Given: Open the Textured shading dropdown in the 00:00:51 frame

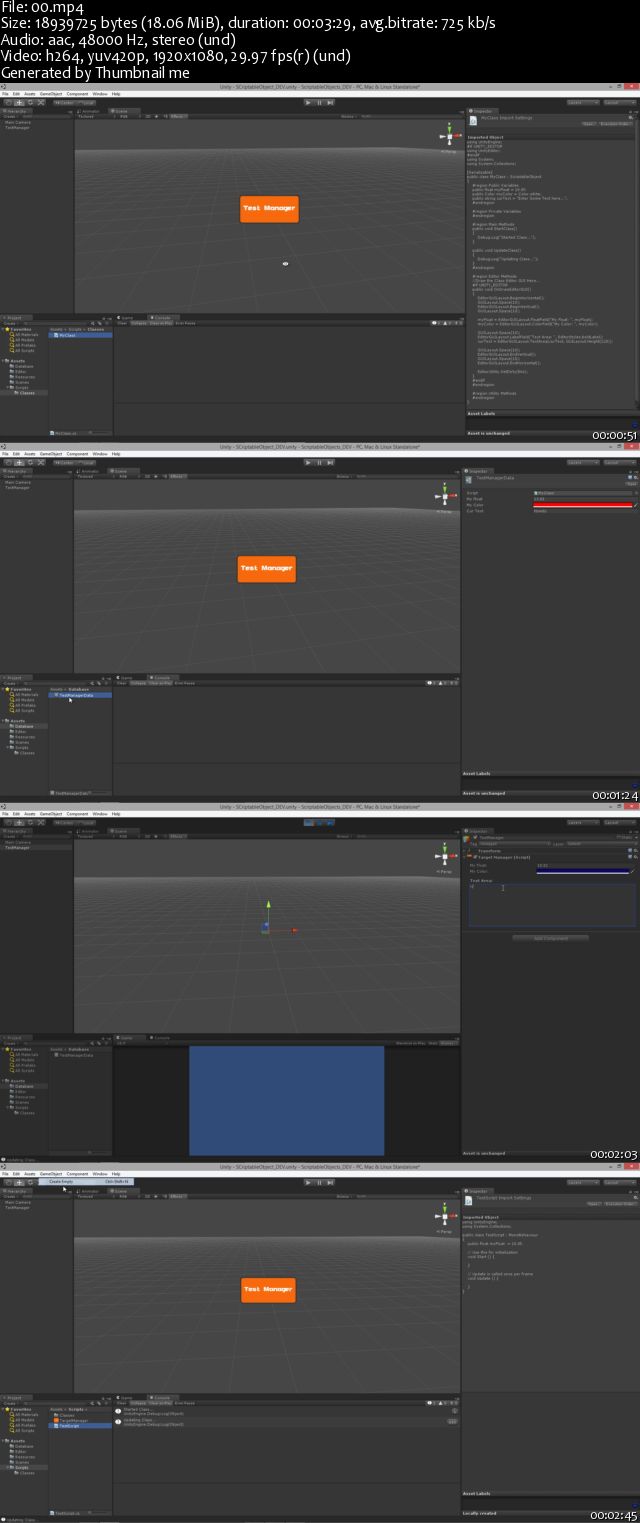Looking at the screenshot, I should coord(96,116).
